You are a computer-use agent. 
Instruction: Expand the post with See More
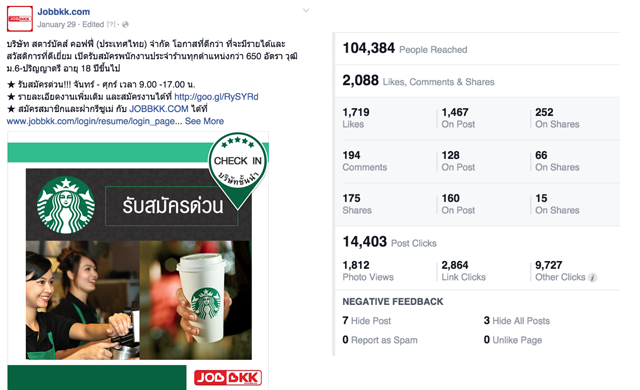[x=204, y=121]
